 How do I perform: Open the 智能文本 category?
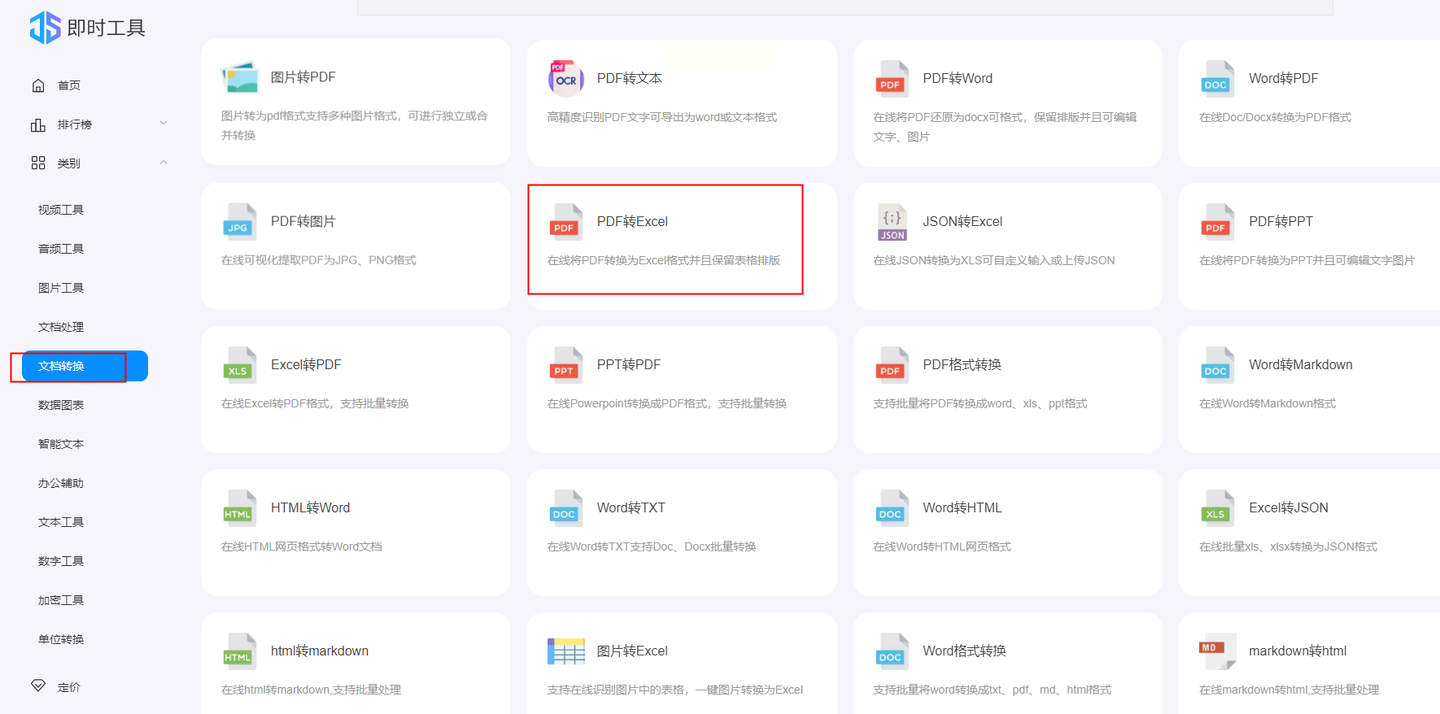coord(61,444)
